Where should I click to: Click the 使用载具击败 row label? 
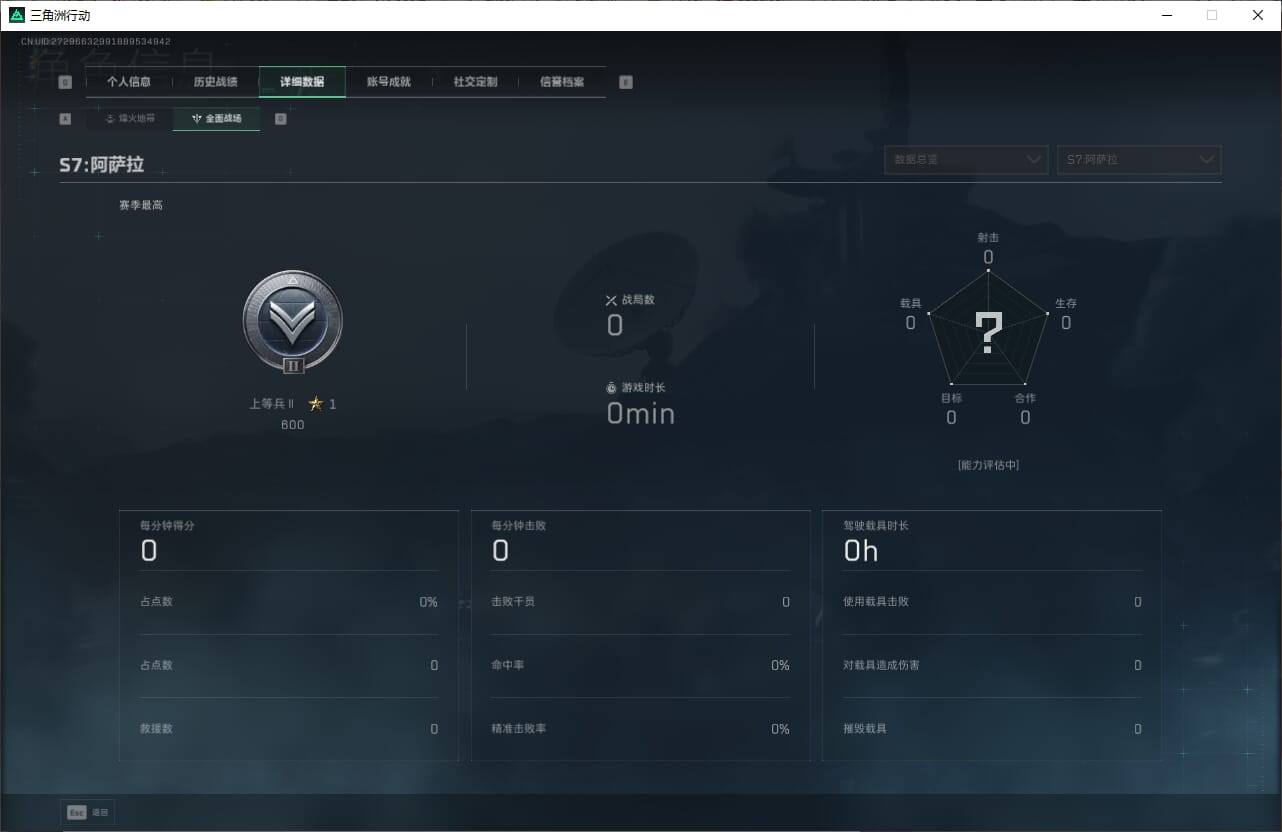[876, 602]
